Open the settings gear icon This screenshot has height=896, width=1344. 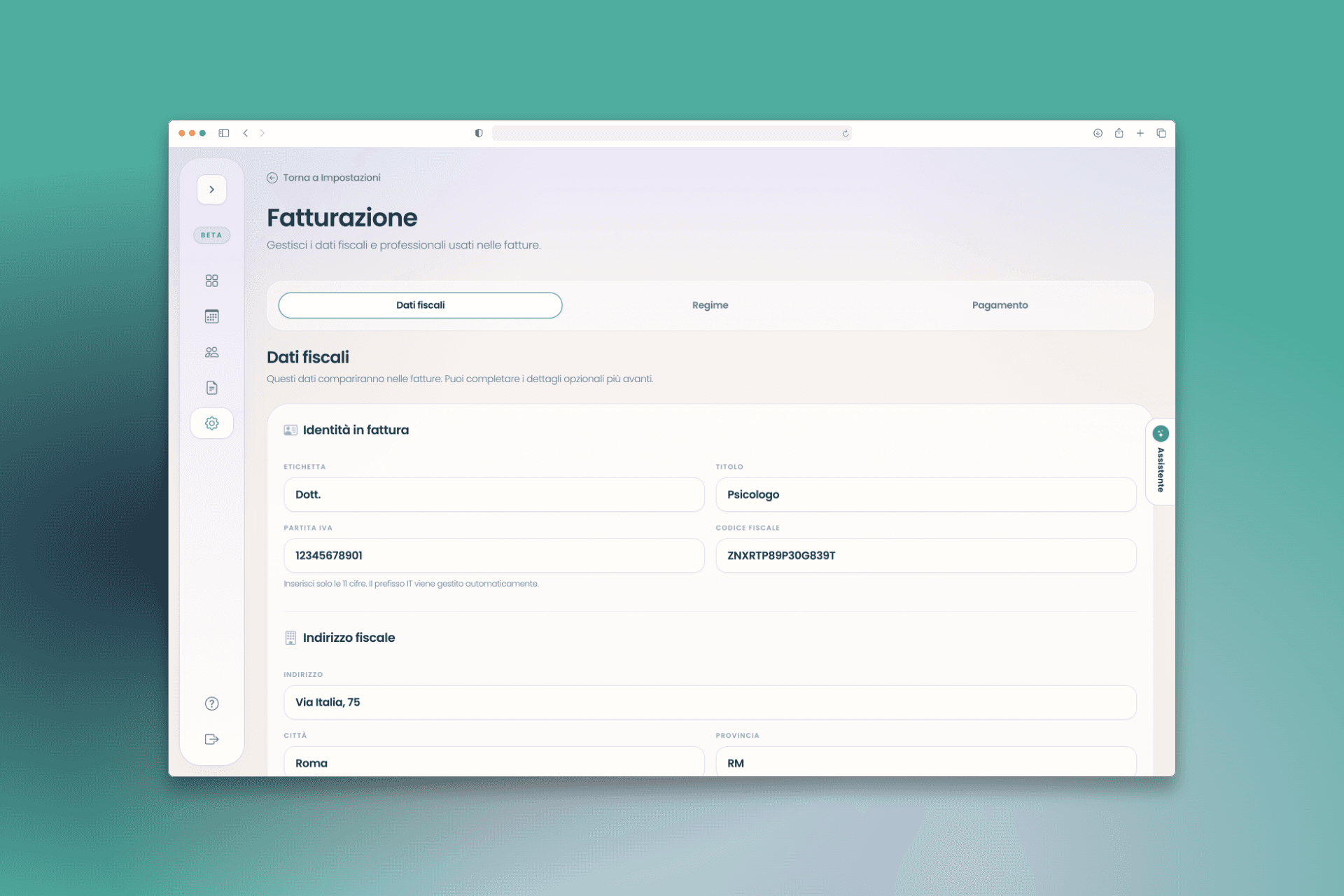point(211,423)
